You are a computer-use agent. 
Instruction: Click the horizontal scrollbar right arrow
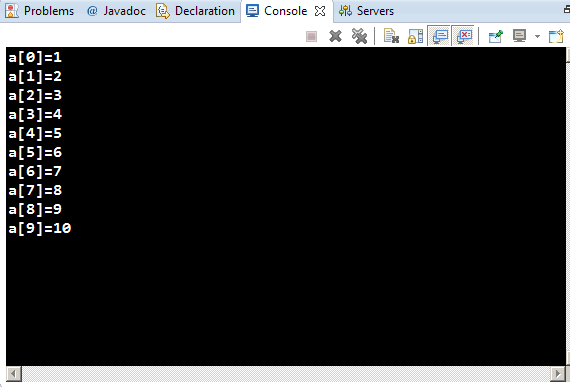558,374
